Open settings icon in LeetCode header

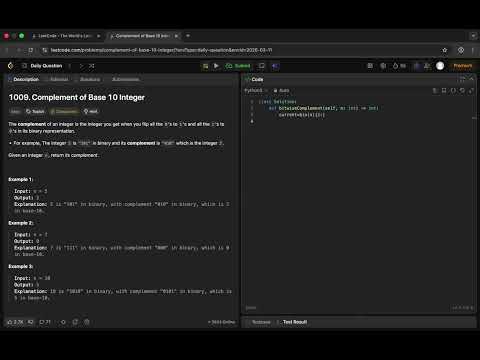point(383,66)
